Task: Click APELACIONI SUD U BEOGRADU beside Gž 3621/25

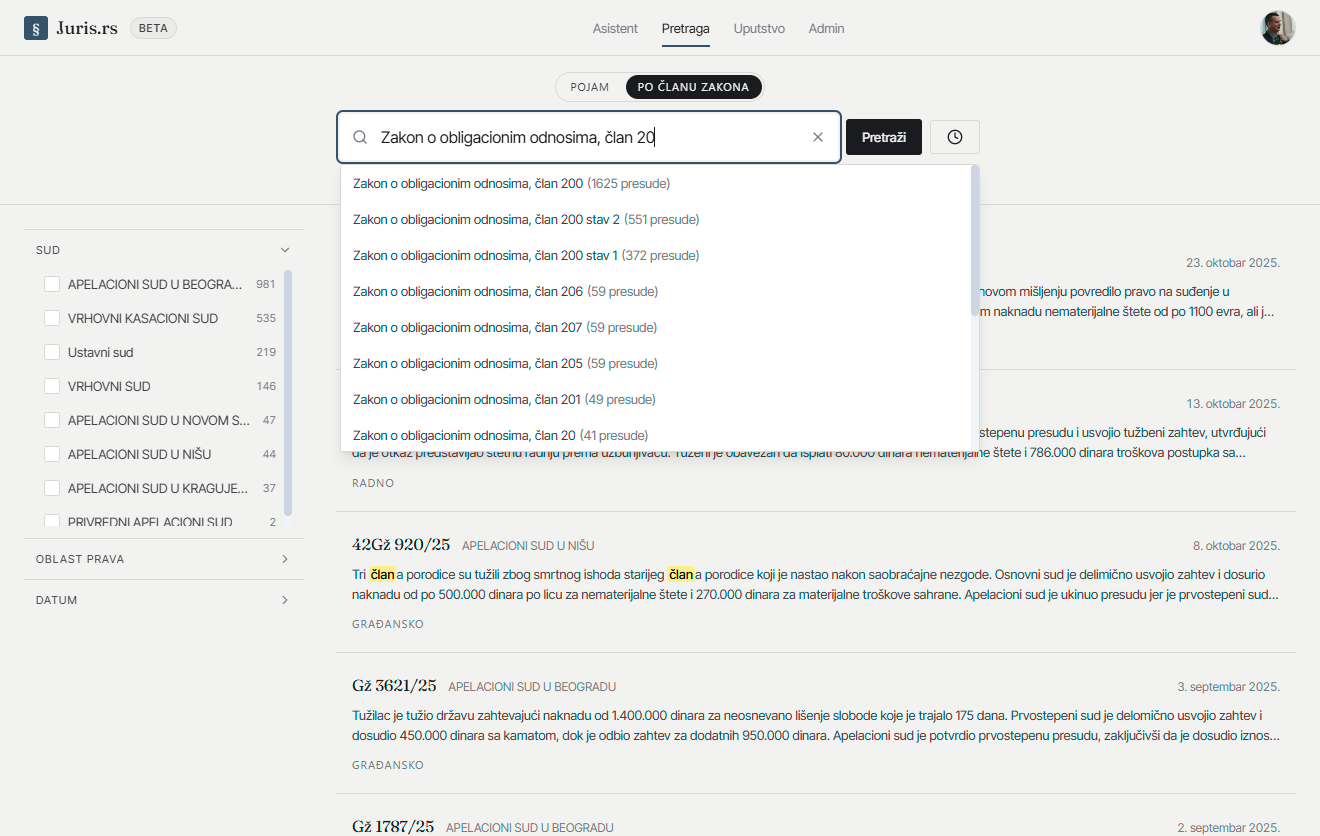Action: [532, 687]
